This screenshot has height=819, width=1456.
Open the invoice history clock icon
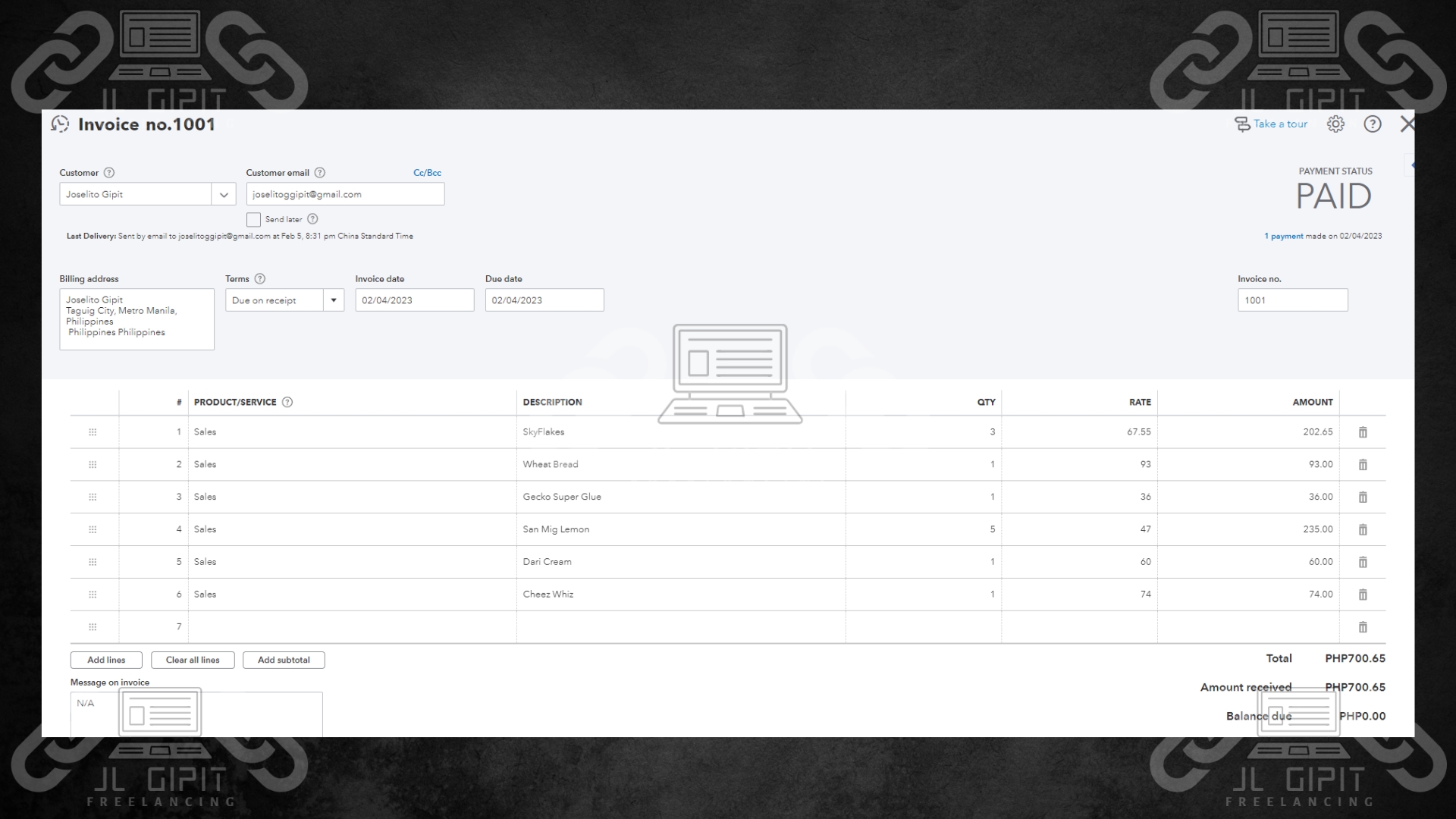click(x=60, y=124)
